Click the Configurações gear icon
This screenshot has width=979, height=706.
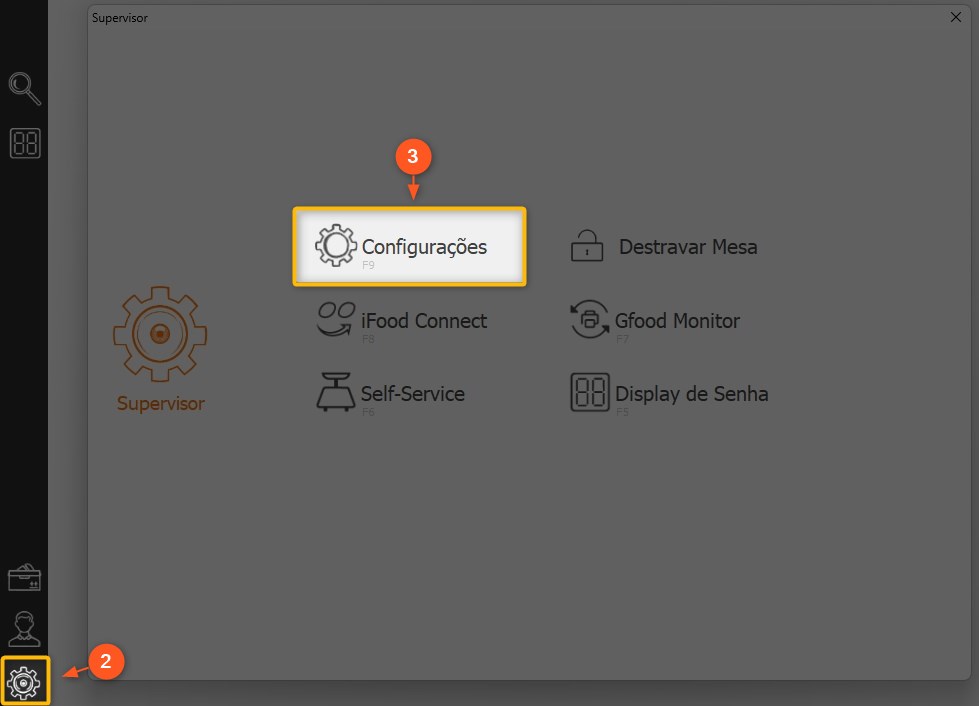tap(335, 246)
